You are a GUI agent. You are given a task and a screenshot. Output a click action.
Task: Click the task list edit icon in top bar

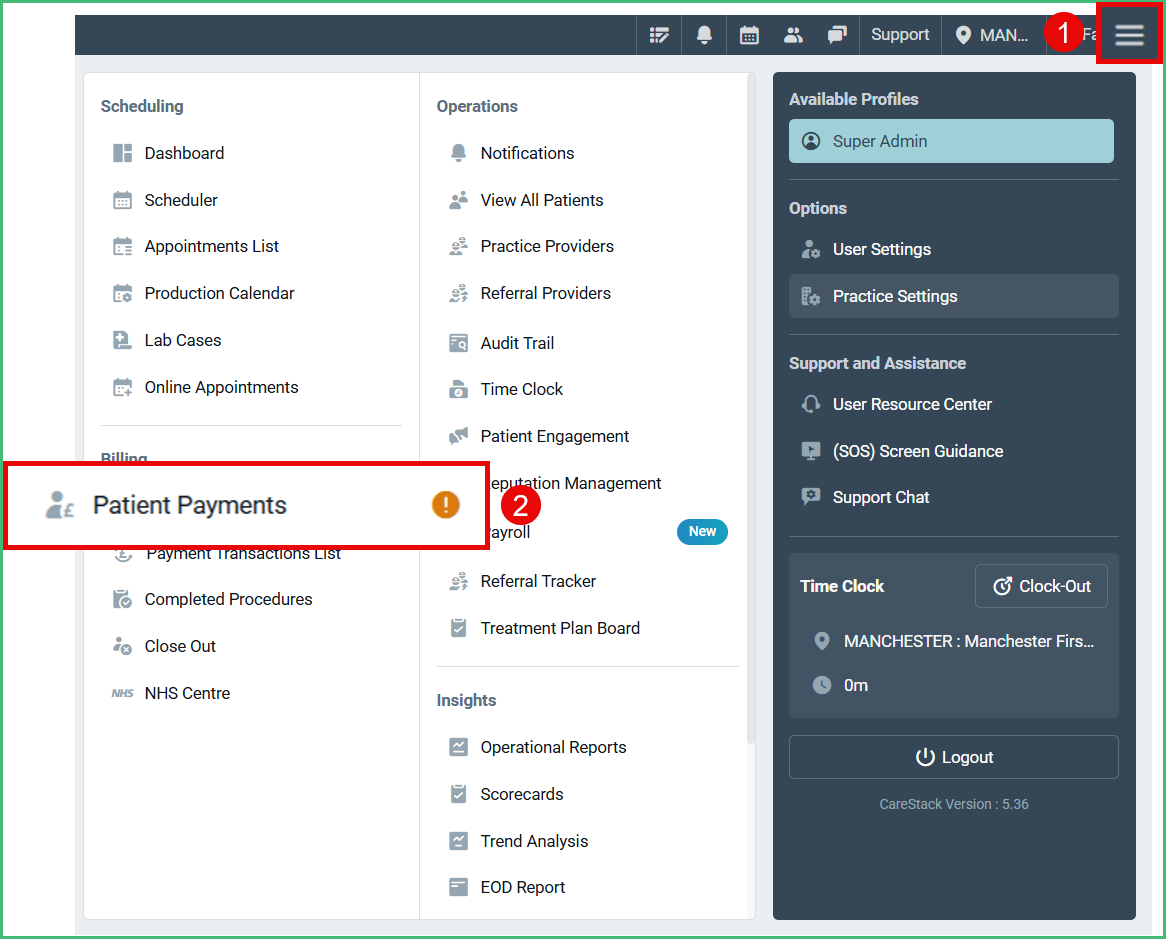pos(659,35)
